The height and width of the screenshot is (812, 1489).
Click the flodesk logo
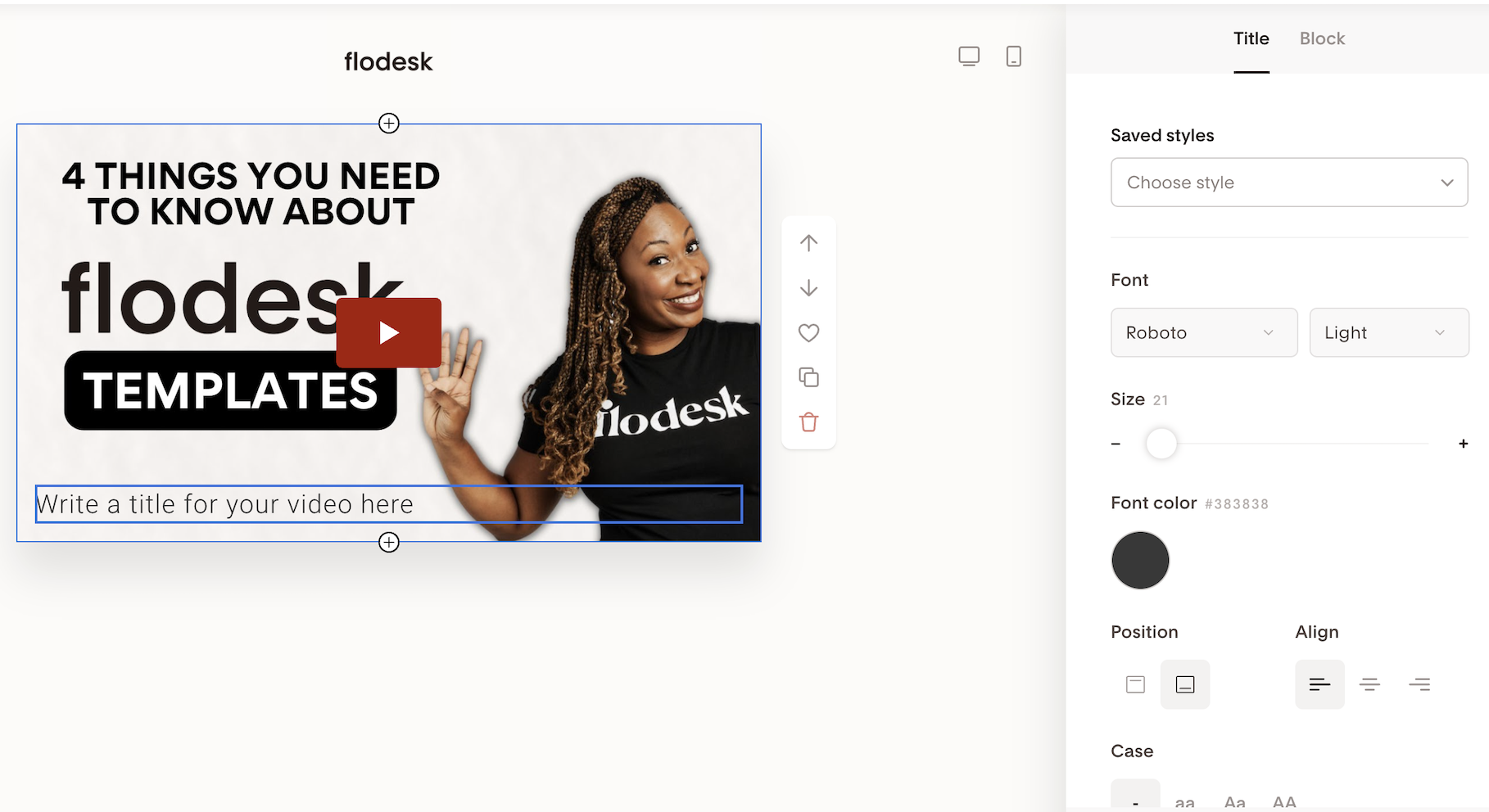pyautogui.click(x=388, y=61)
